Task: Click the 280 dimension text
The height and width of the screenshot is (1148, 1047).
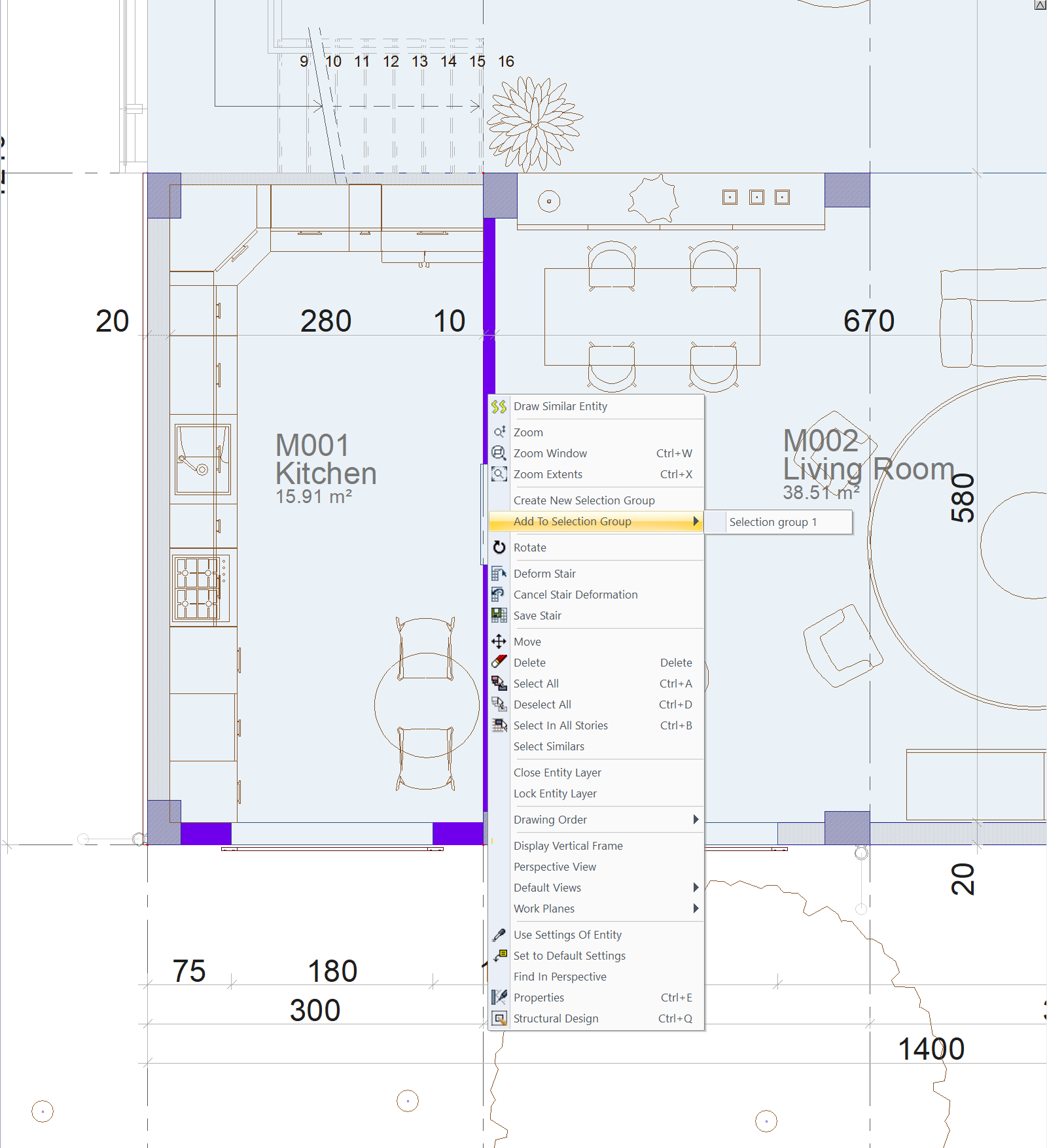Action: pos(326,321)
